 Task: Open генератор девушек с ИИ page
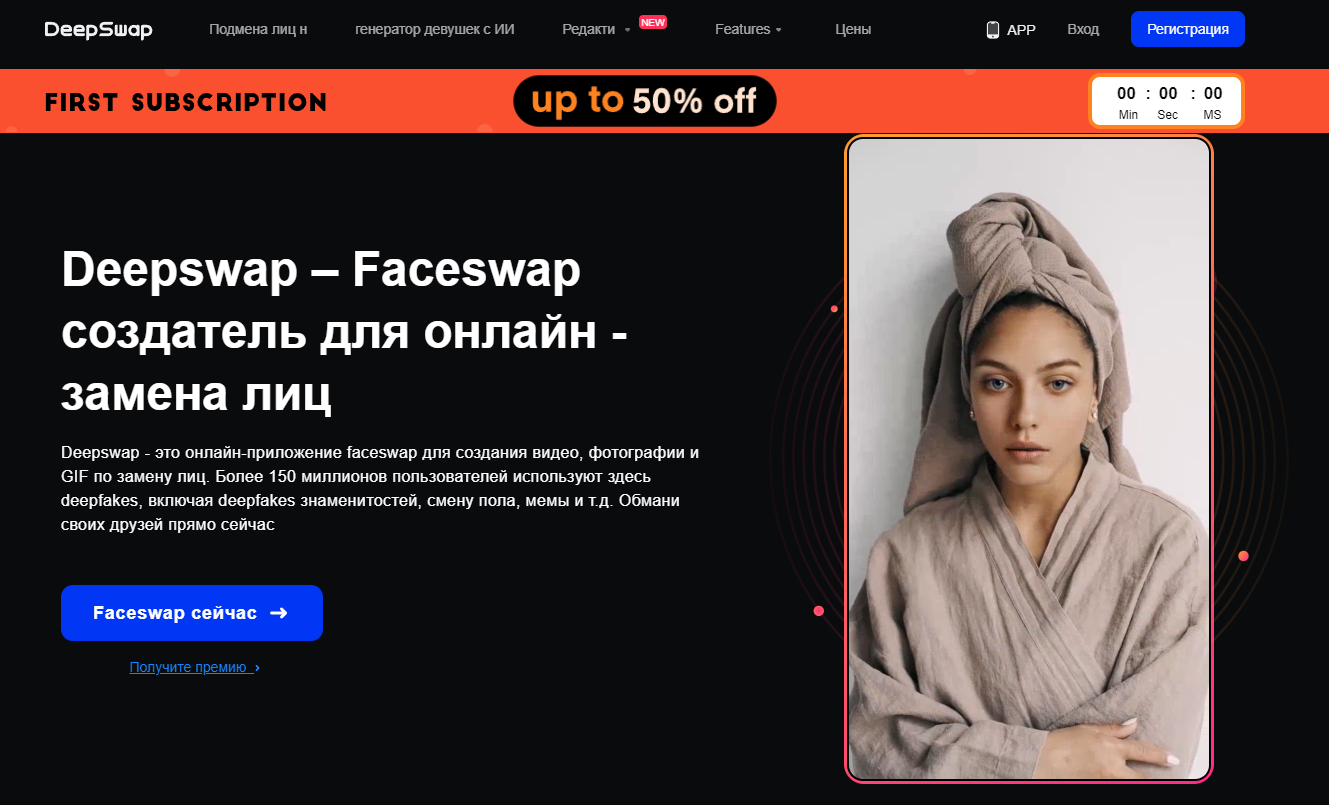435,30
